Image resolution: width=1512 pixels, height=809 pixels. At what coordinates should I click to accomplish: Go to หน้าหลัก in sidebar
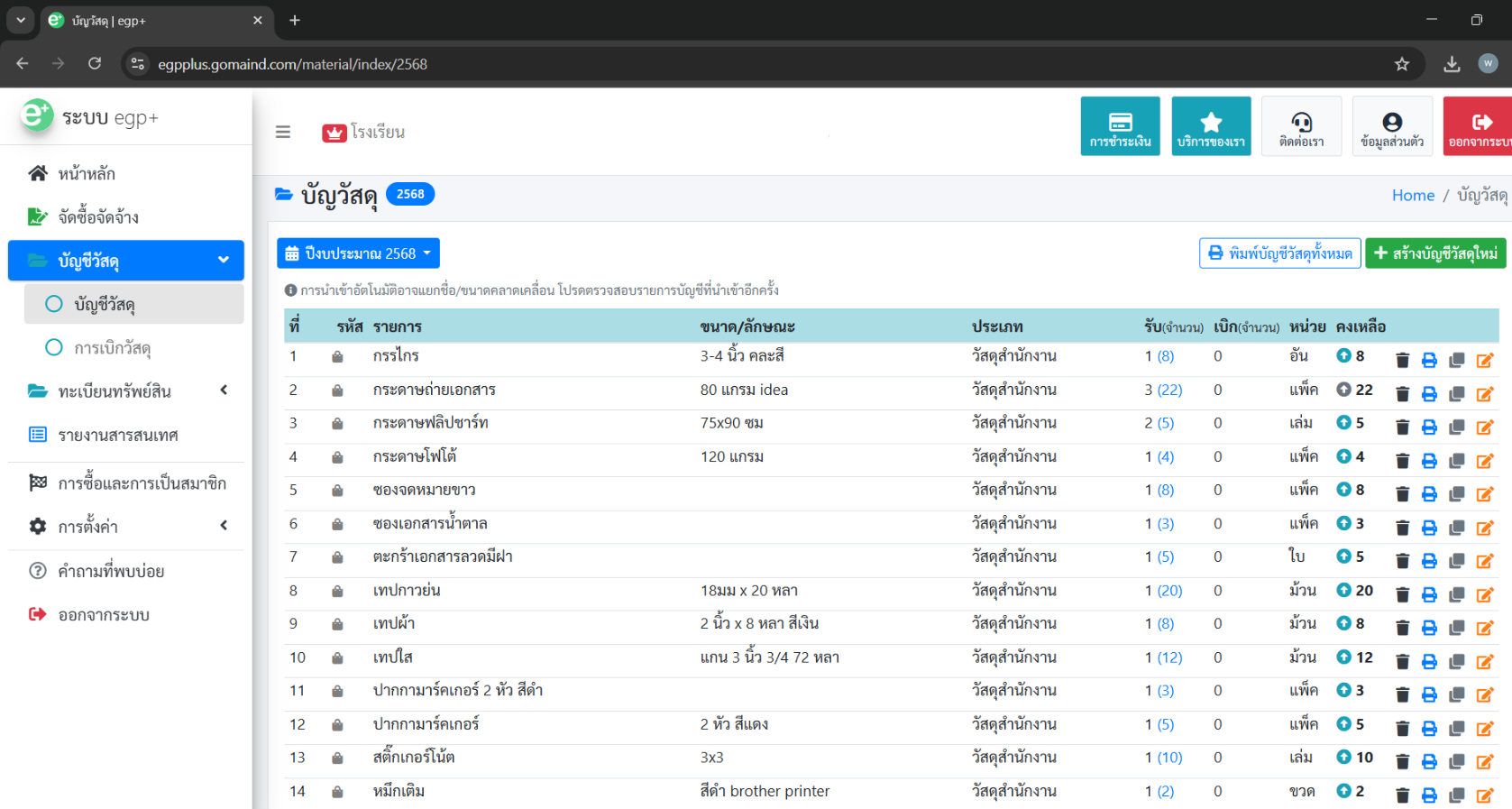pyautogui.click(x=87, y=173)
